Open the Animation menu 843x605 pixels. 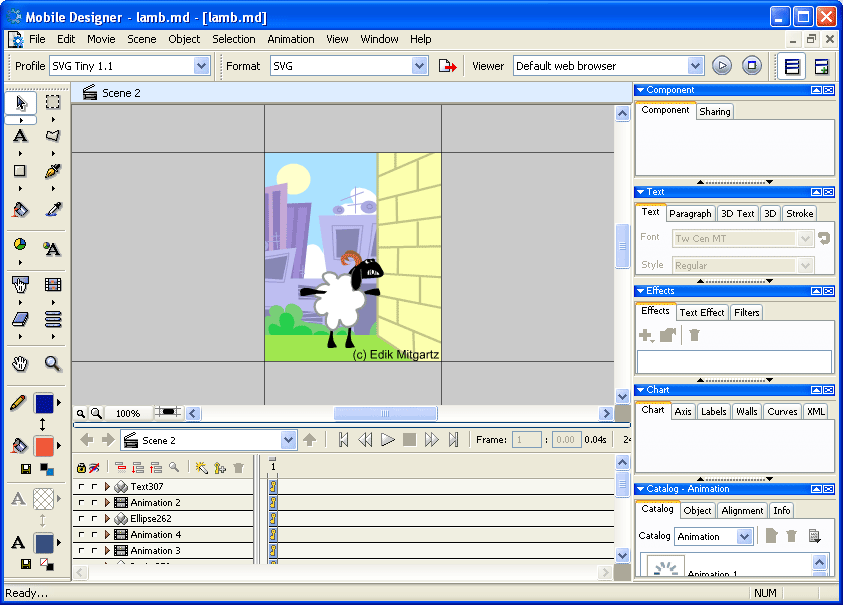[291, 39]
